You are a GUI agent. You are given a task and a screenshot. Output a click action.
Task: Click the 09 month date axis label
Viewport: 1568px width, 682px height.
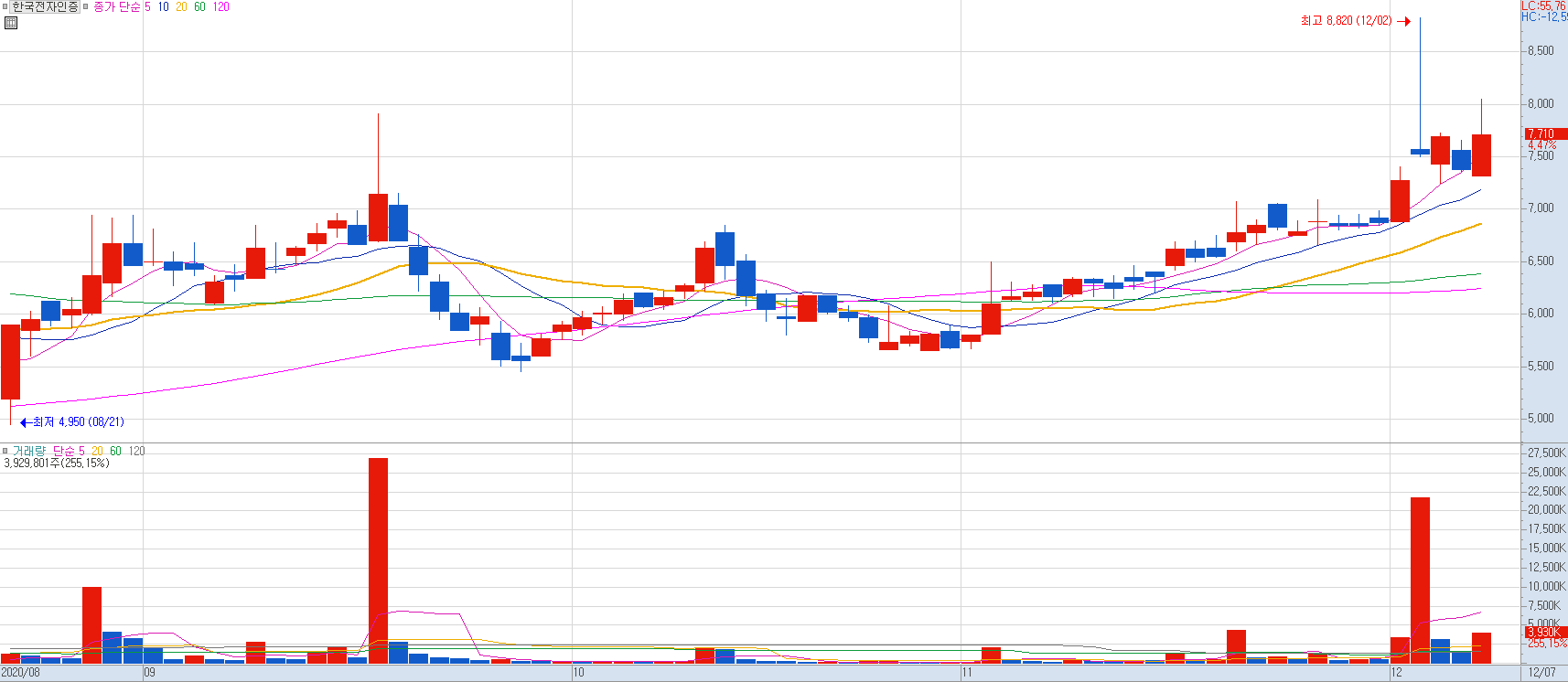pyautogui.click(x=150, y=673)
